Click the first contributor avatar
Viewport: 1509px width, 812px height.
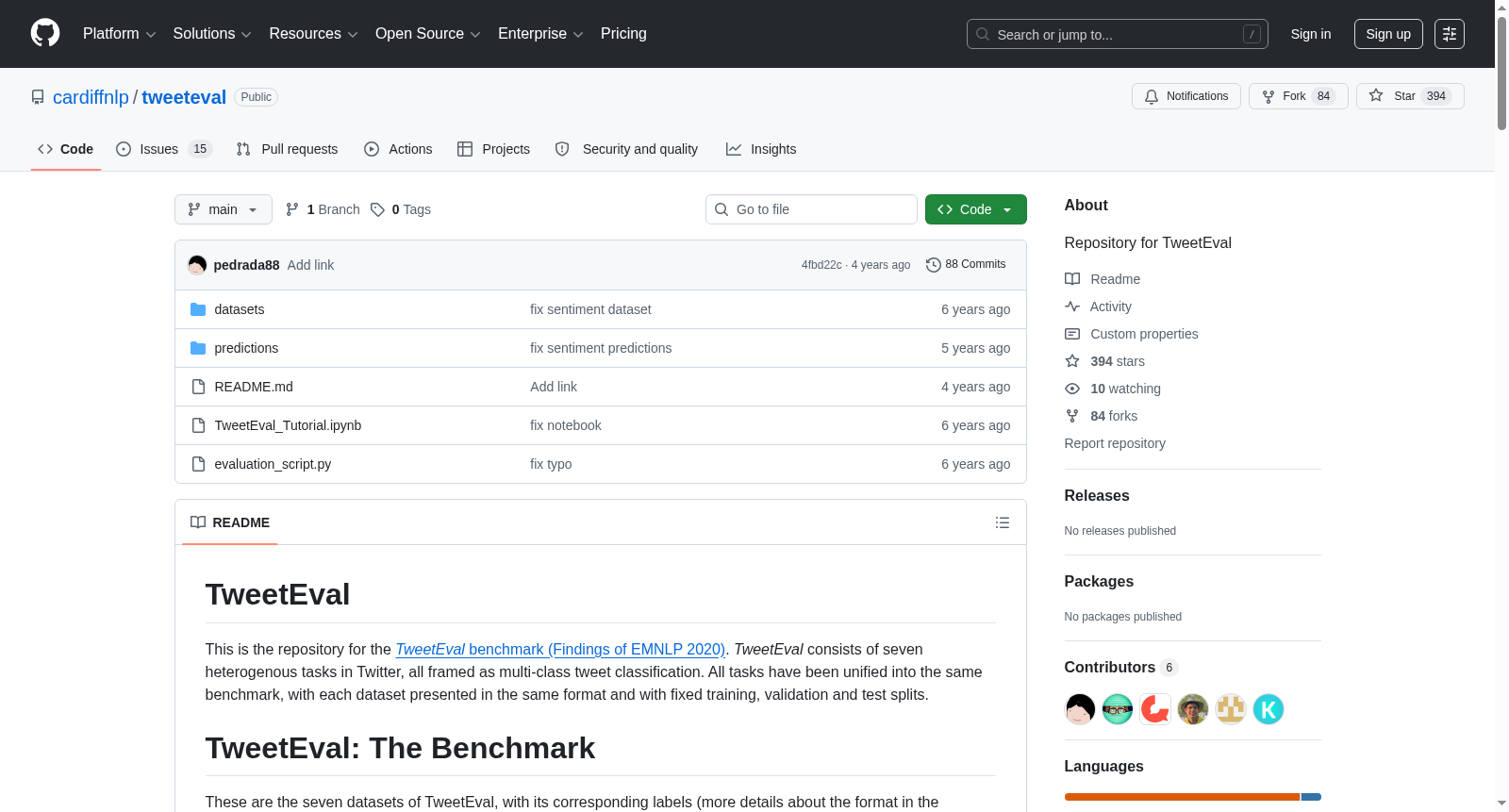click(1080, 709)
